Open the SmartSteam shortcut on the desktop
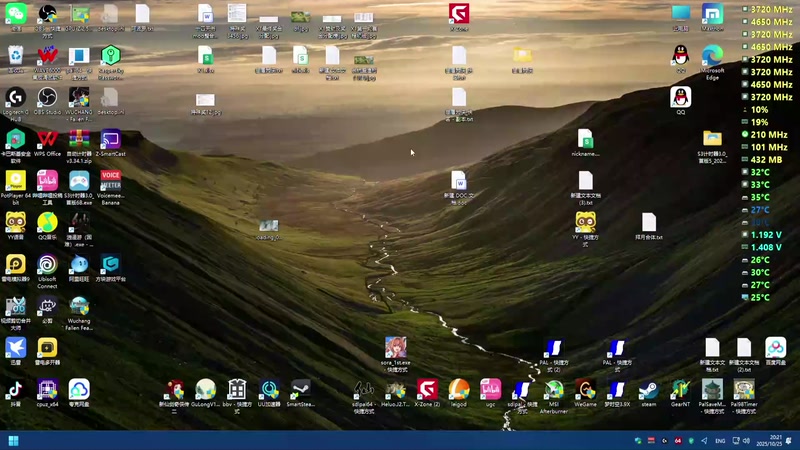Viewport: 800px width, 450px height. pyautogui.click(x=301, y=389)
